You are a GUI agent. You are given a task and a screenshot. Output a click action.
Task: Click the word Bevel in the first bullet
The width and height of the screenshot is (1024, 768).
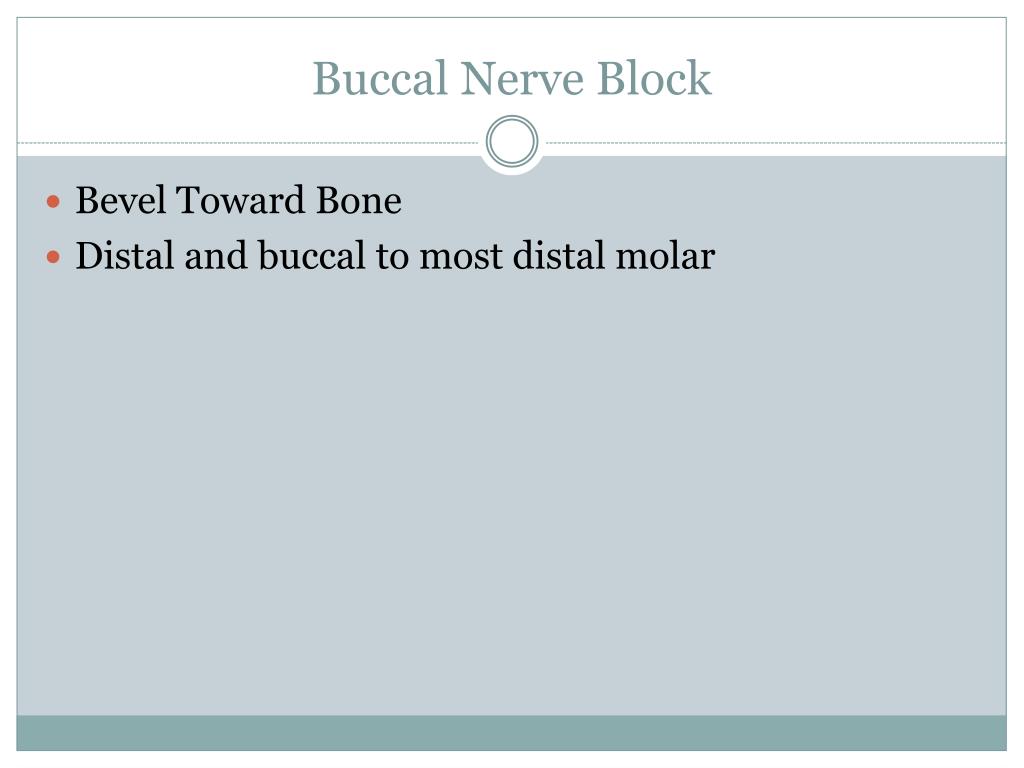coord(120,200)
